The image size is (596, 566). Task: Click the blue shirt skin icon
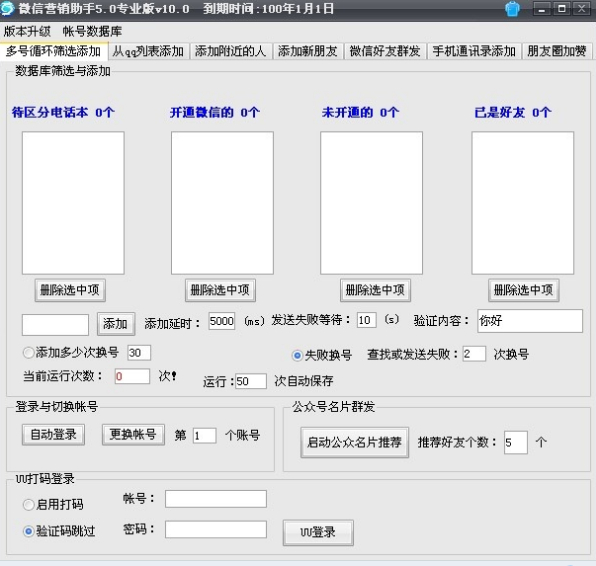pyautogui.click(x=512, y=9)
